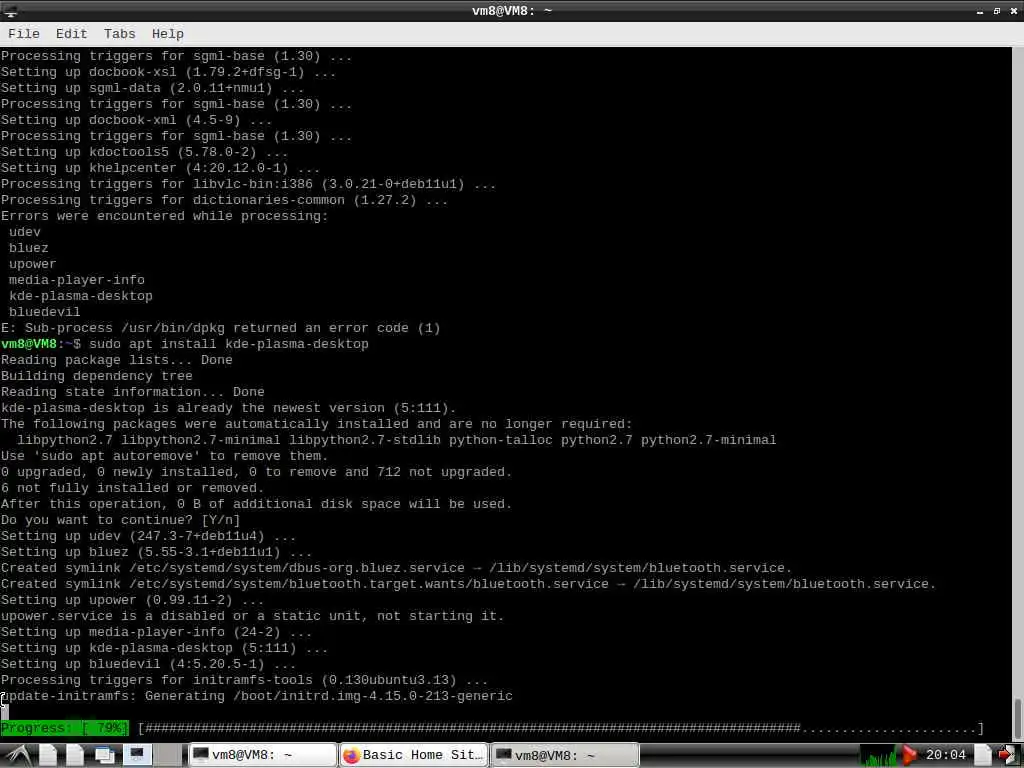1024x768 pixels.
Task: Open the File menu
Action: click(24, 34)
